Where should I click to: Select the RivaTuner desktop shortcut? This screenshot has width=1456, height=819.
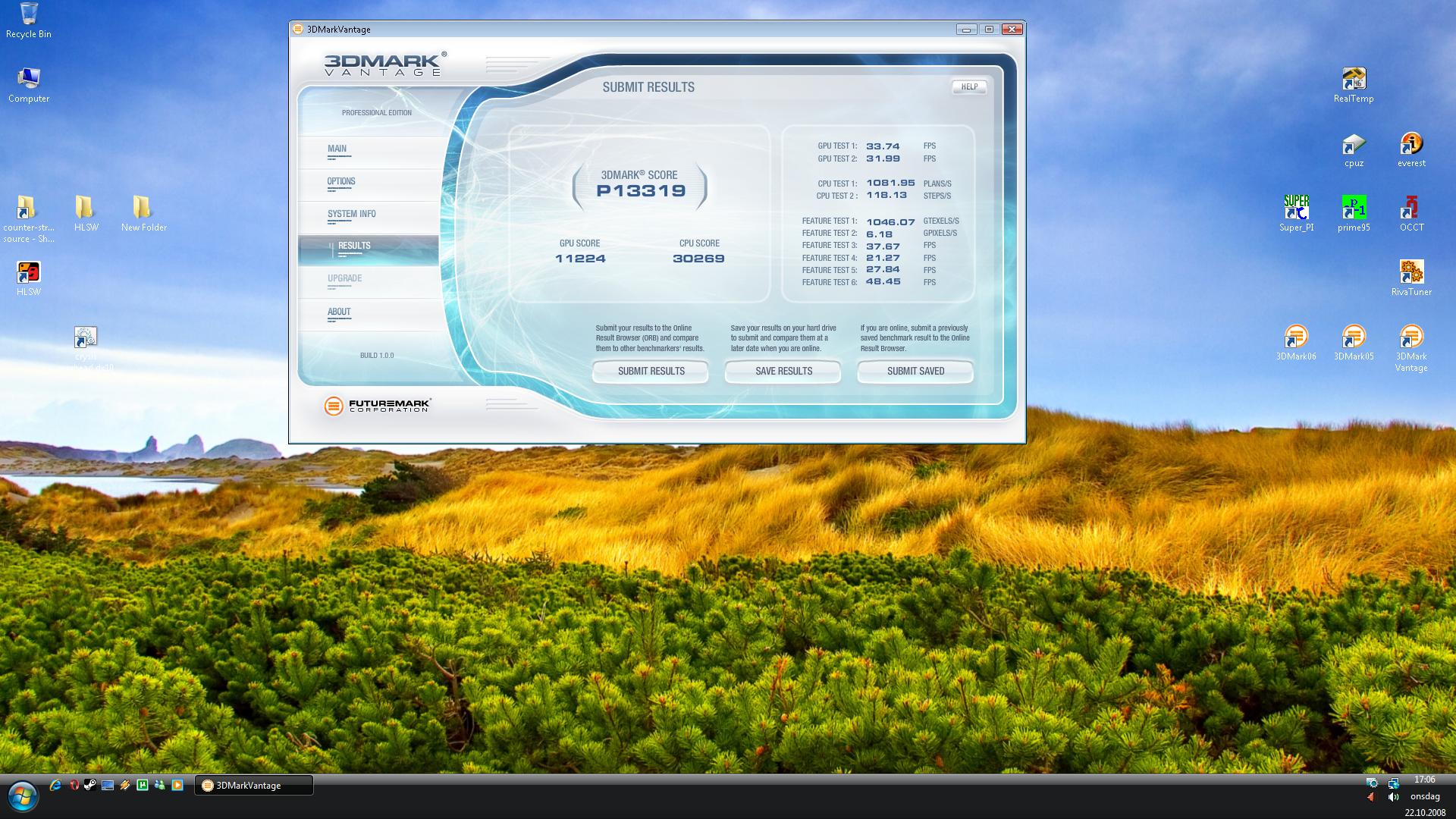(1411, 278)
